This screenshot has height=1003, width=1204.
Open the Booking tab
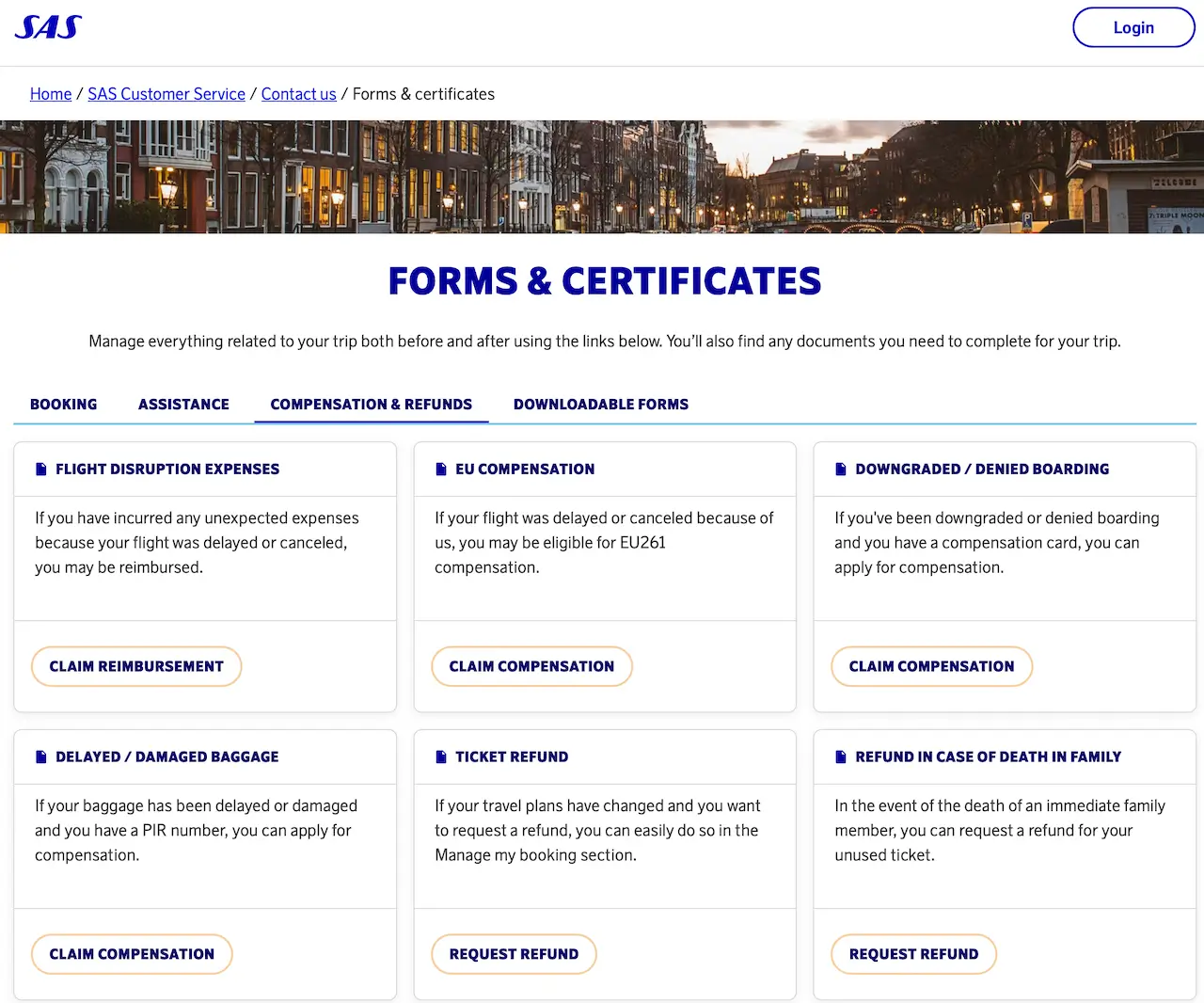(x=64, y=405)
